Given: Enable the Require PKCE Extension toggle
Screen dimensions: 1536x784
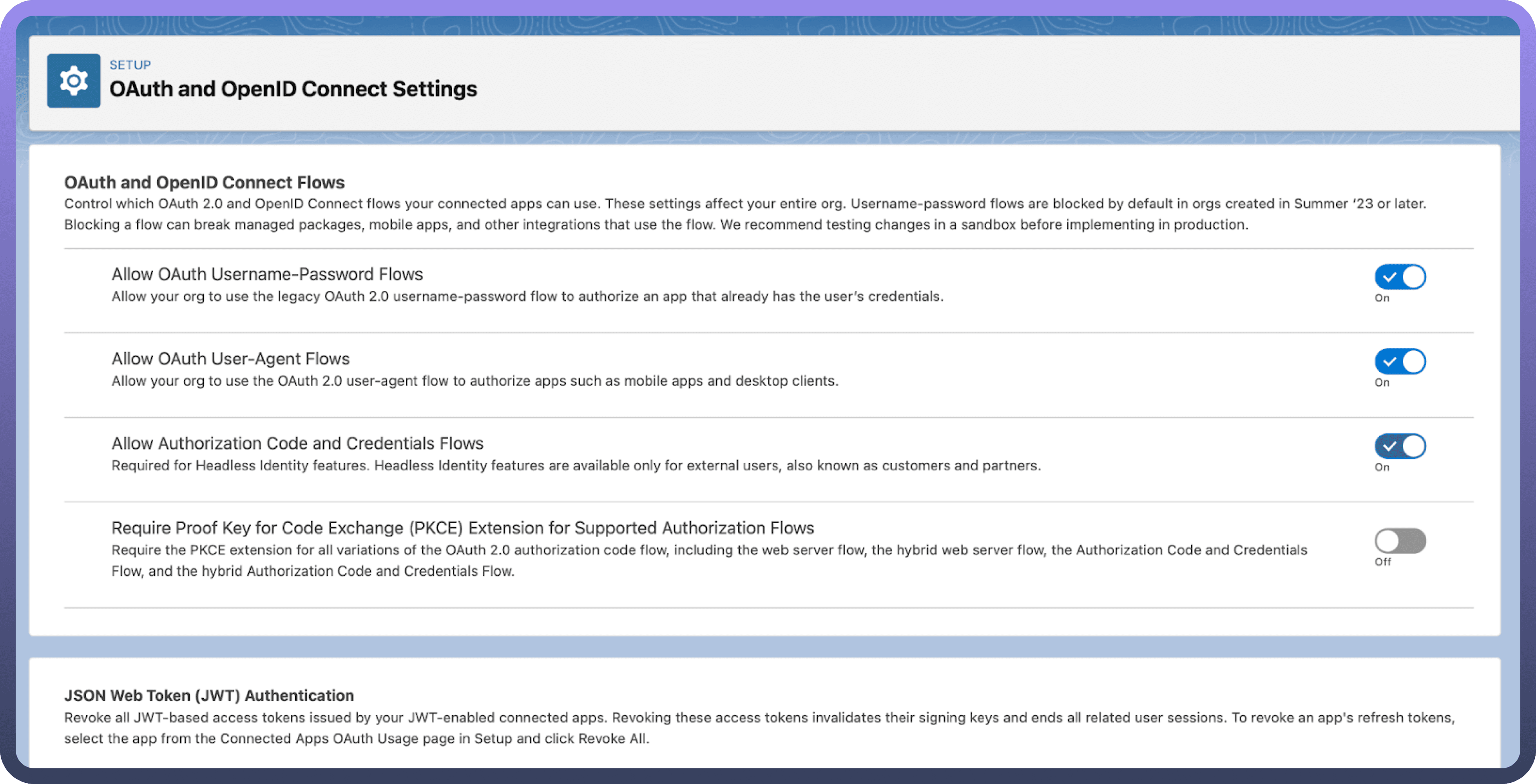Looking at the screenshot, I should click(1400, 541).
